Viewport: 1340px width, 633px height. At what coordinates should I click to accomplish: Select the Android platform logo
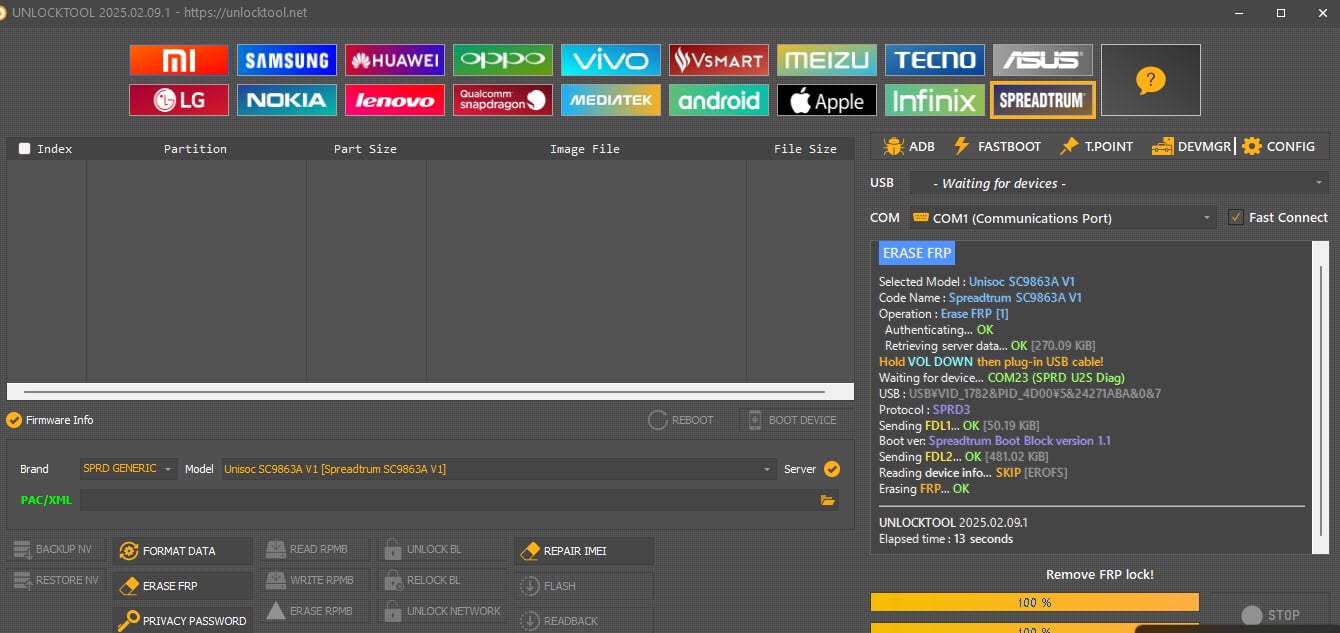[719, 100]
